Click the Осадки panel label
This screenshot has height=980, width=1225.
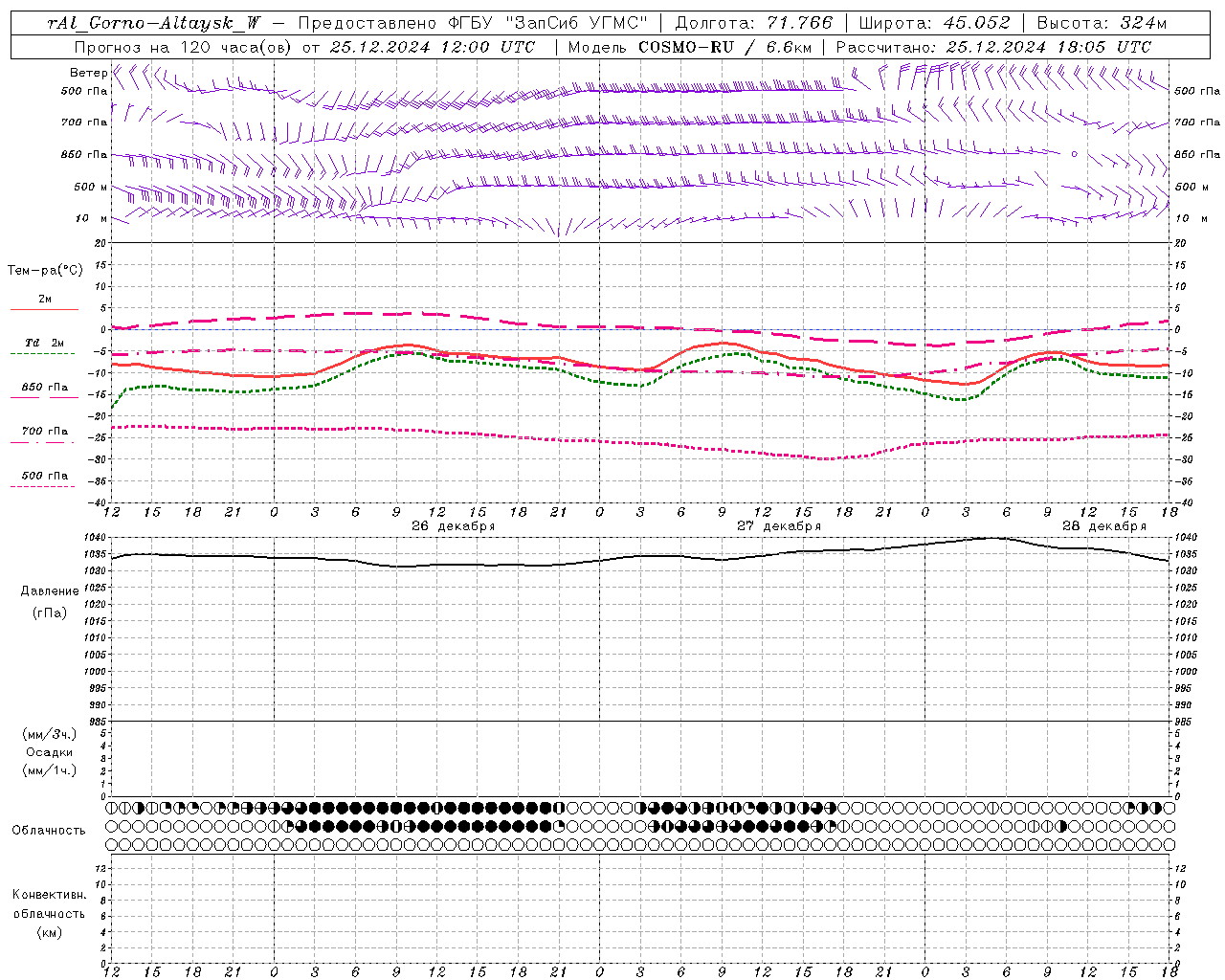50,752
